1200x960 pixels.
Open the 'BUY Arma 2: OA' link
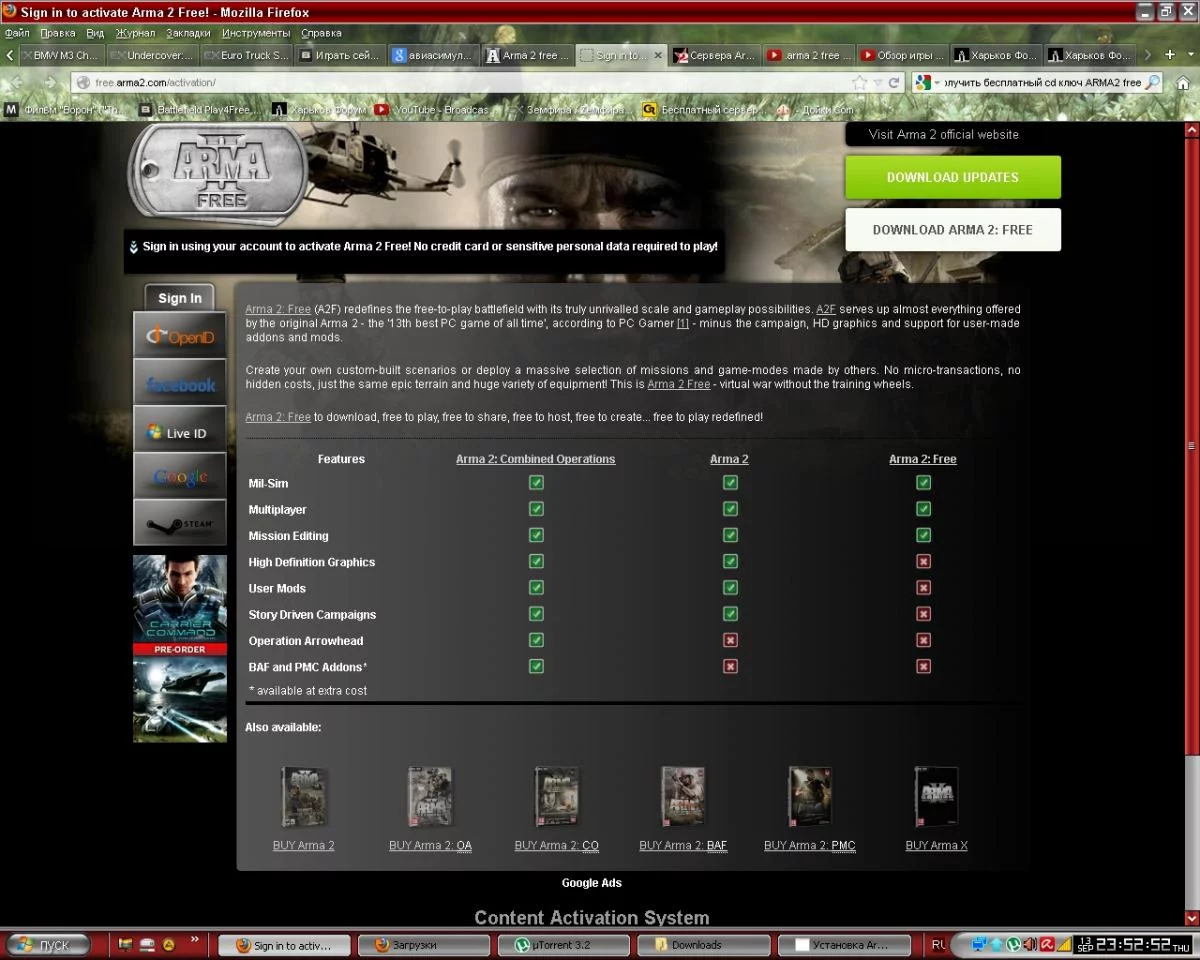click(430, 845)
